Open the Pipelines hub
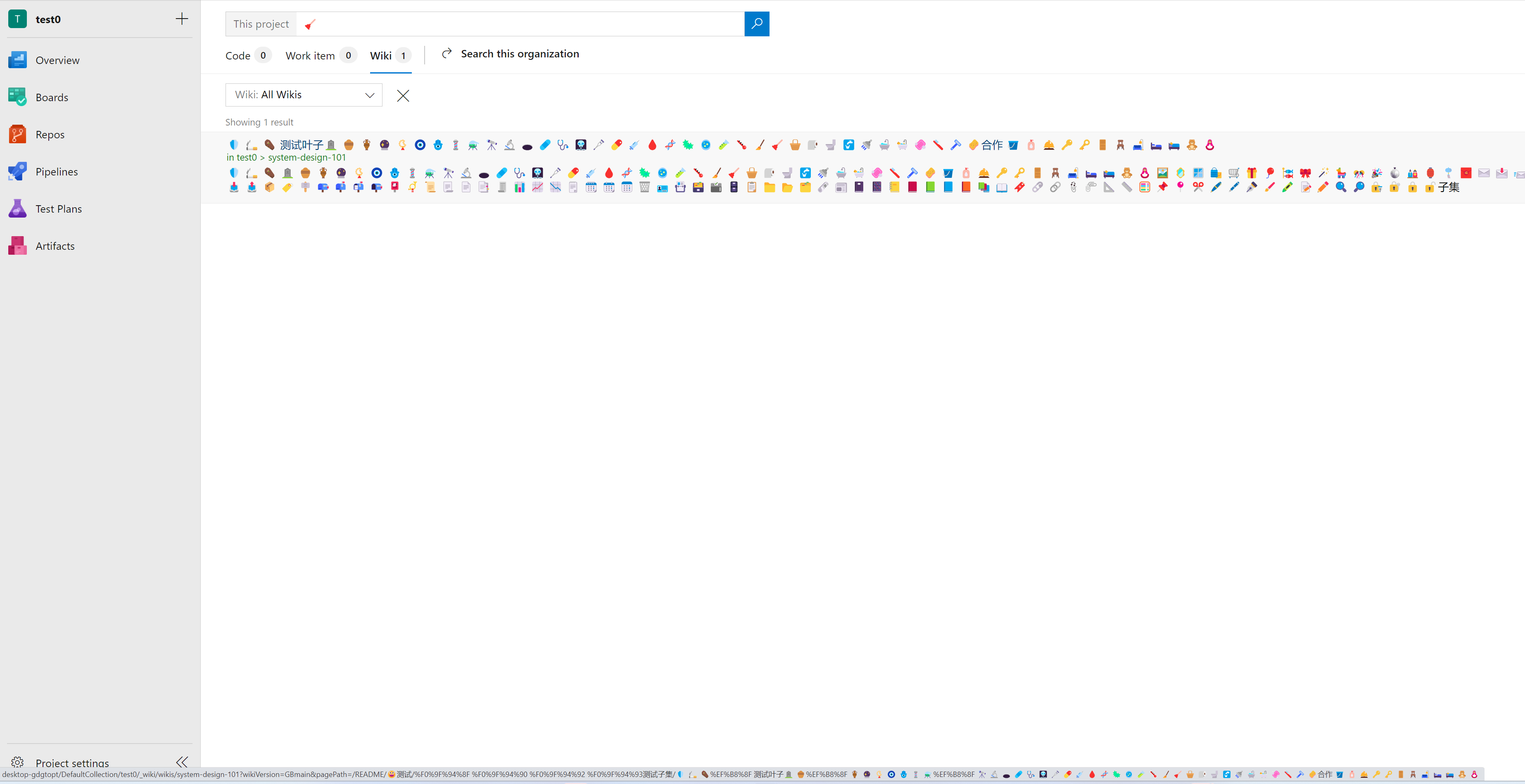 point(56,172)
